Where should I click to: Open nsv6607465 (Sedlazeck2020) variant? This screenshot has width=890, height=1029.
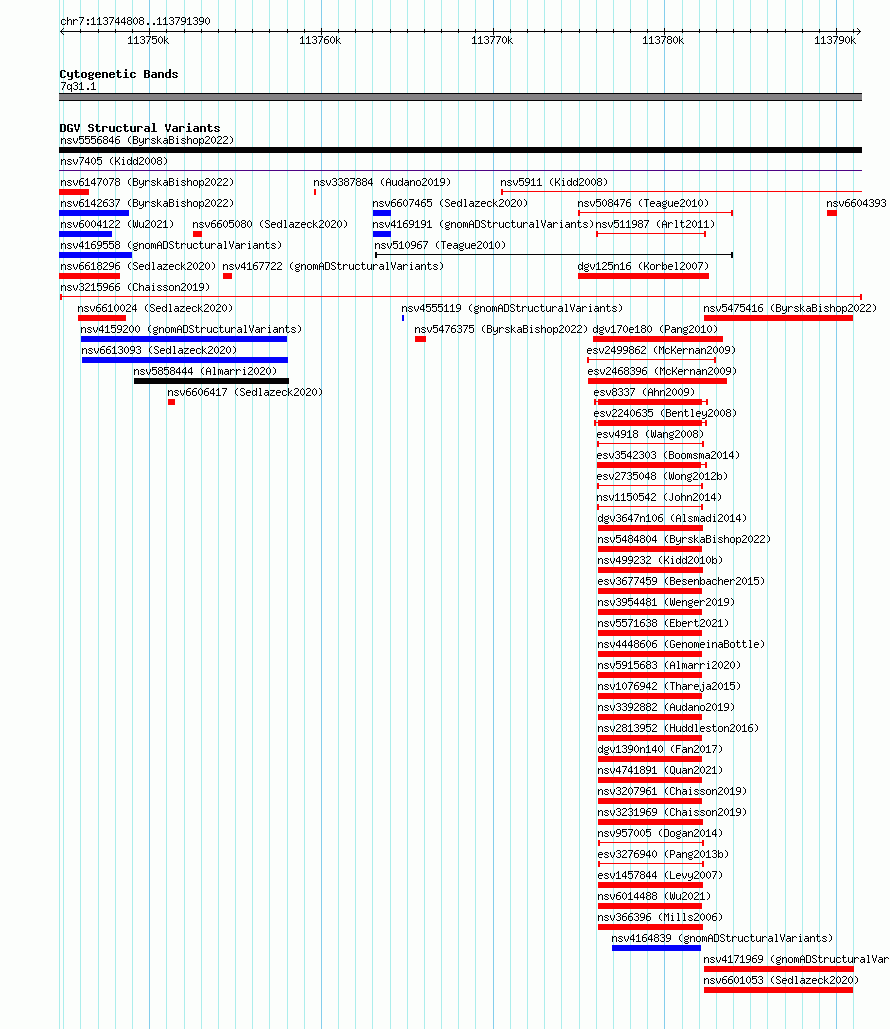click(450, 203)
